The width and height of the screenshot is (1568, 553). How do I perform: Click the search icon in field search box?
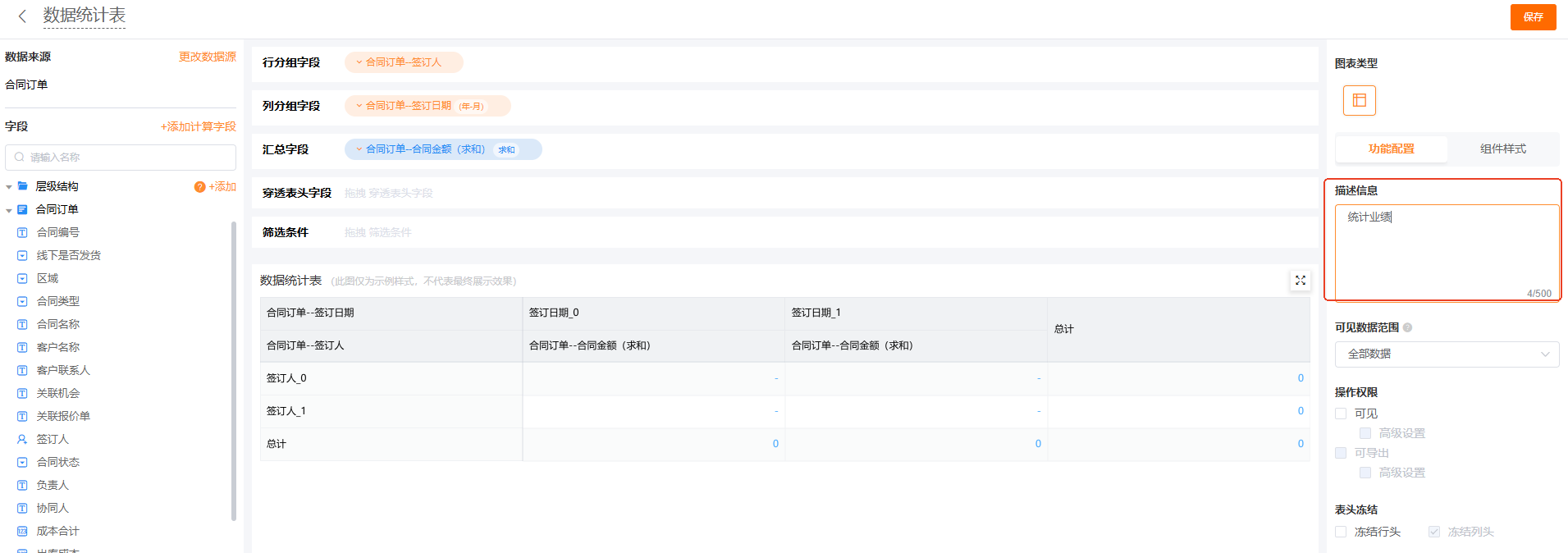(x=20, y=158)
